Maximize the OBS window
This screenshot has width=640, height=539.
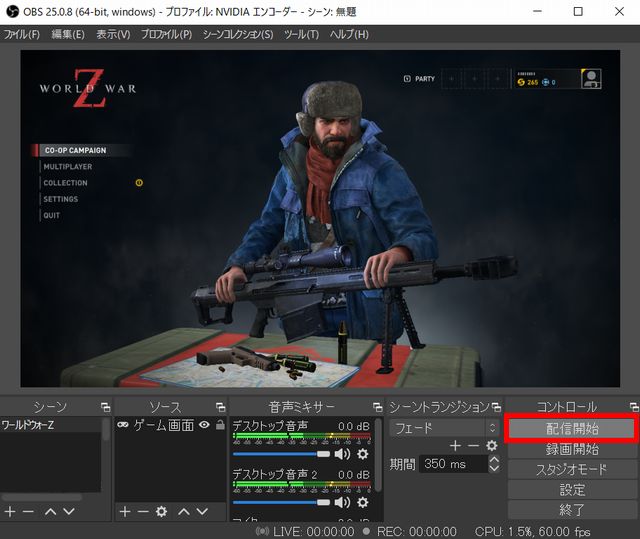coord(578,11)
